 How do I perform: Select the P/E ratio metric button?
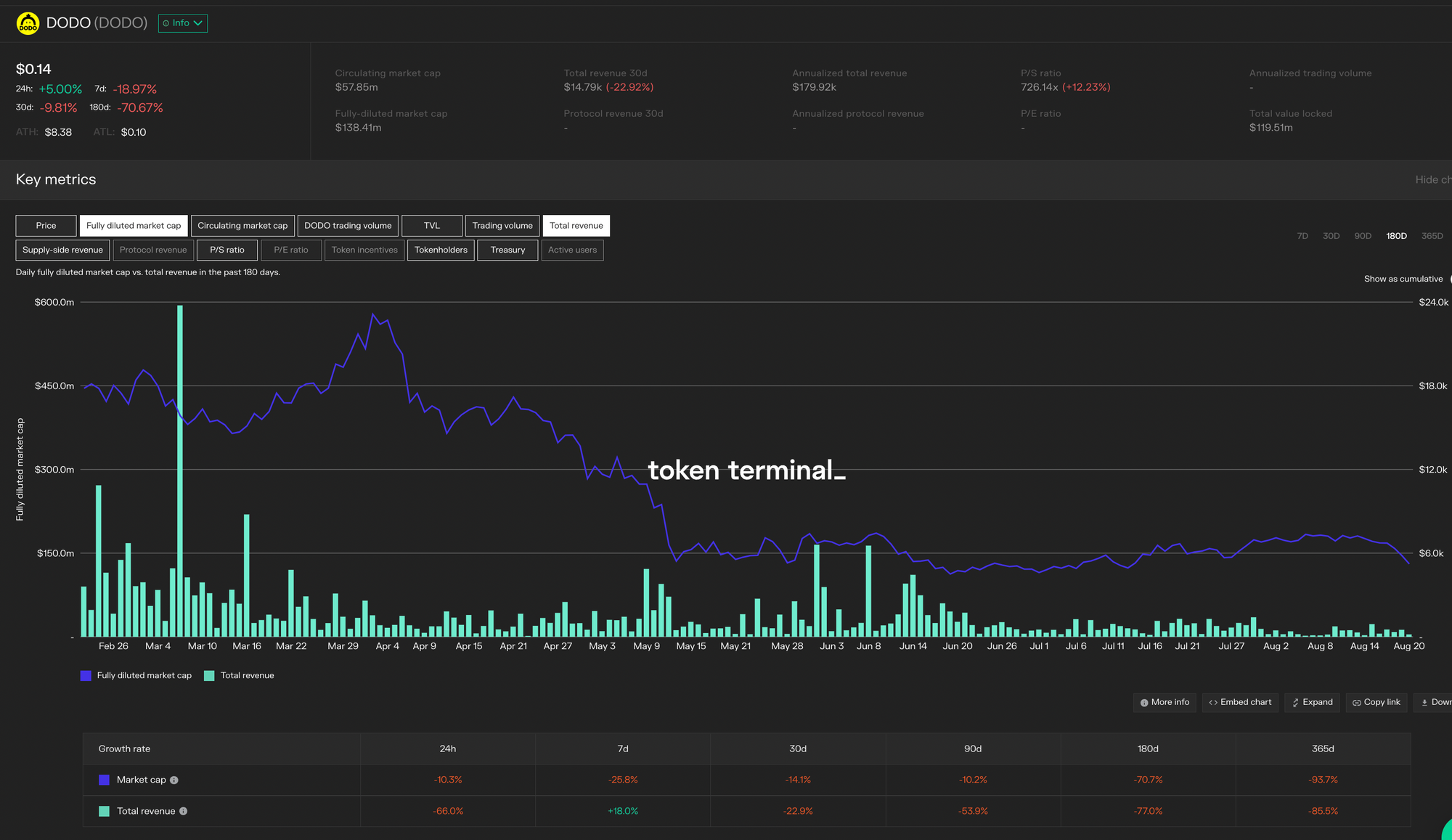coord(291,250)
